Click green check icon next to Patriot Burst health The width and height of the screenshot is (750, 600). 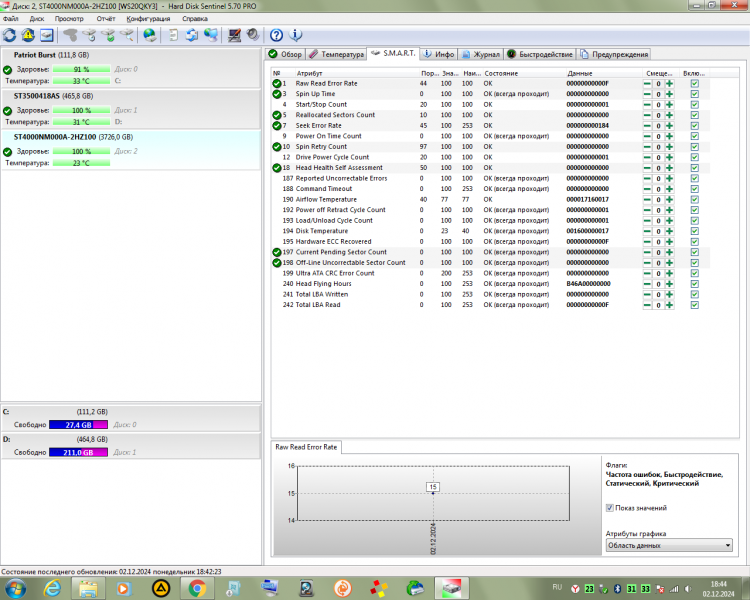(x=7, y=69)
